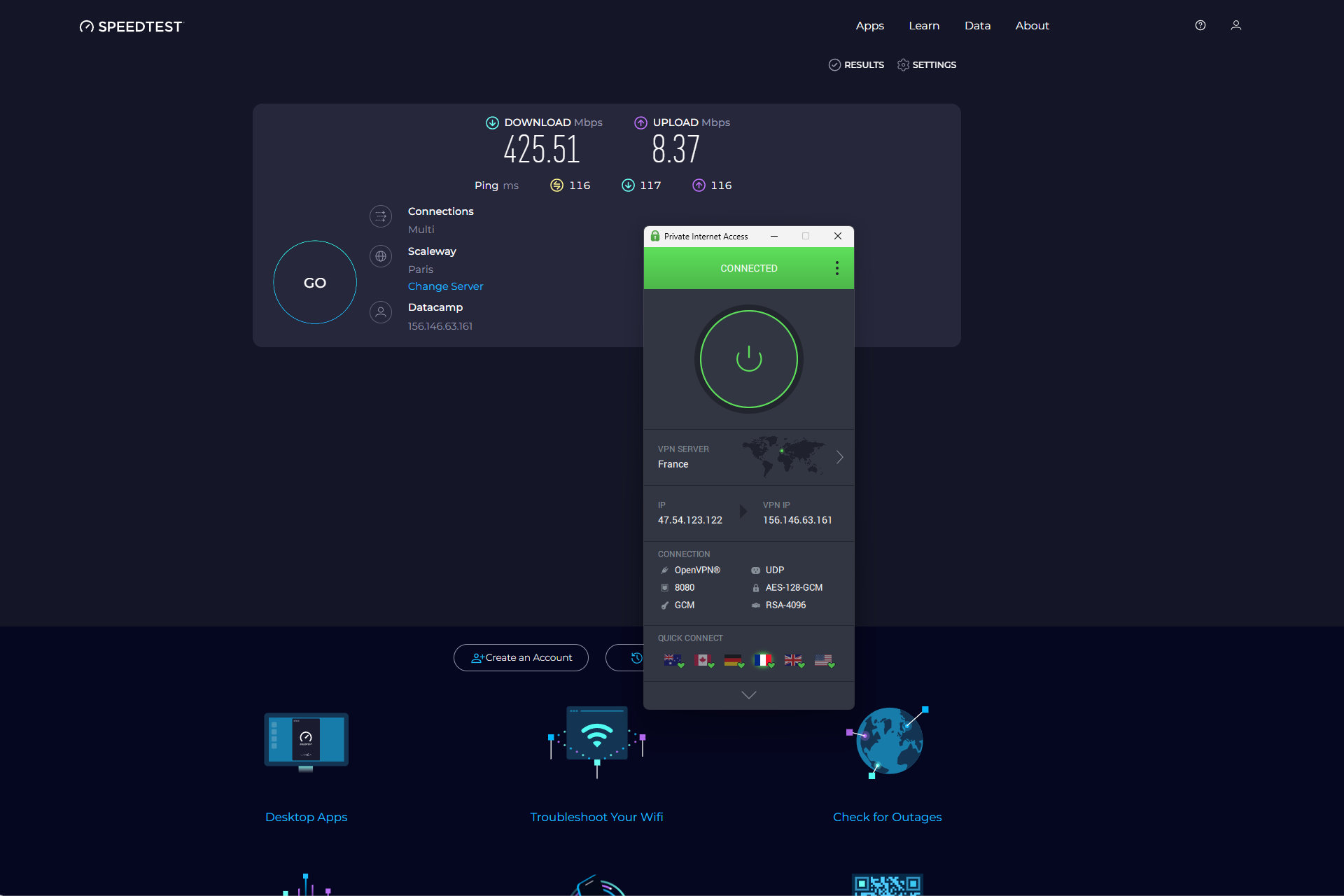This screenshot has height=896, width=1344.
Task: Click the 8.37 upload result
Action: click(x=675, y=149)
